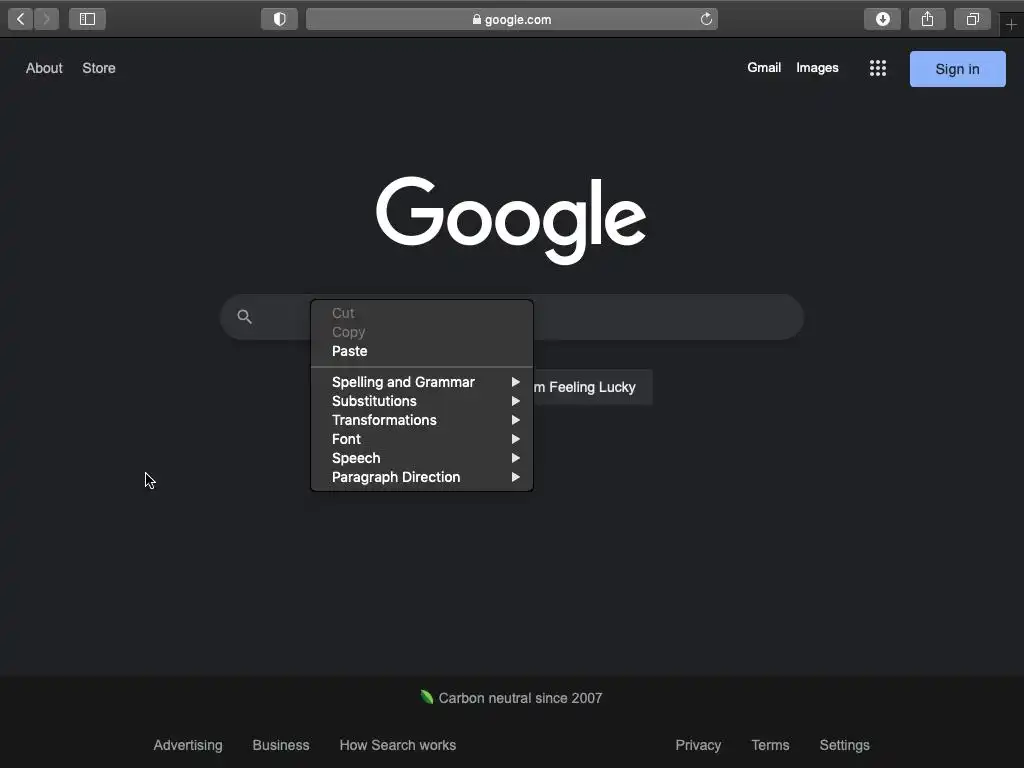Expand Spelling and Grammar submenu arrow
This screenshot has height=768, width=1024.
coord(515,382)
